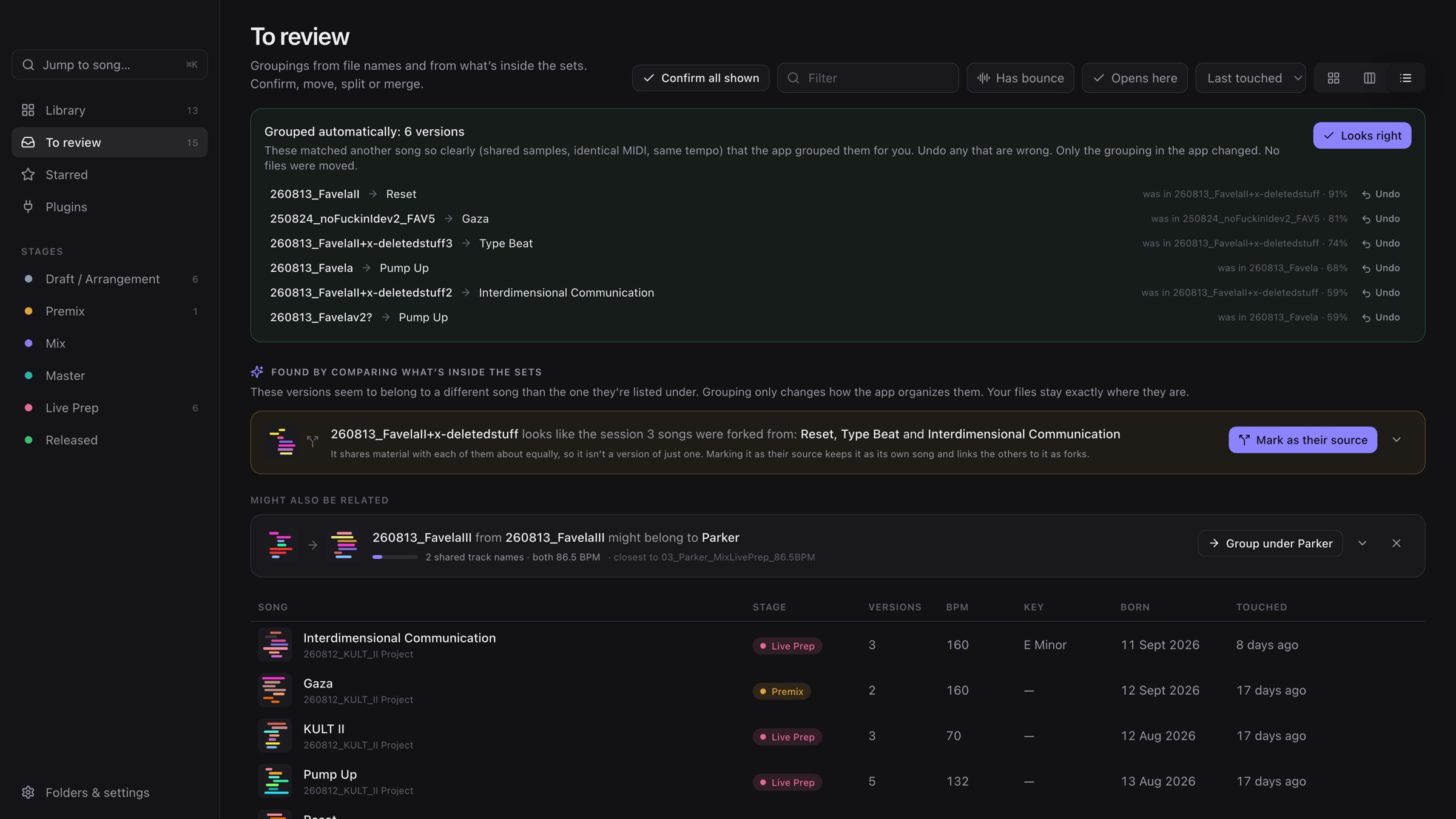Switch to columns view layout icon
Screen dimensions: 1456x819
tap(1369, 78)
